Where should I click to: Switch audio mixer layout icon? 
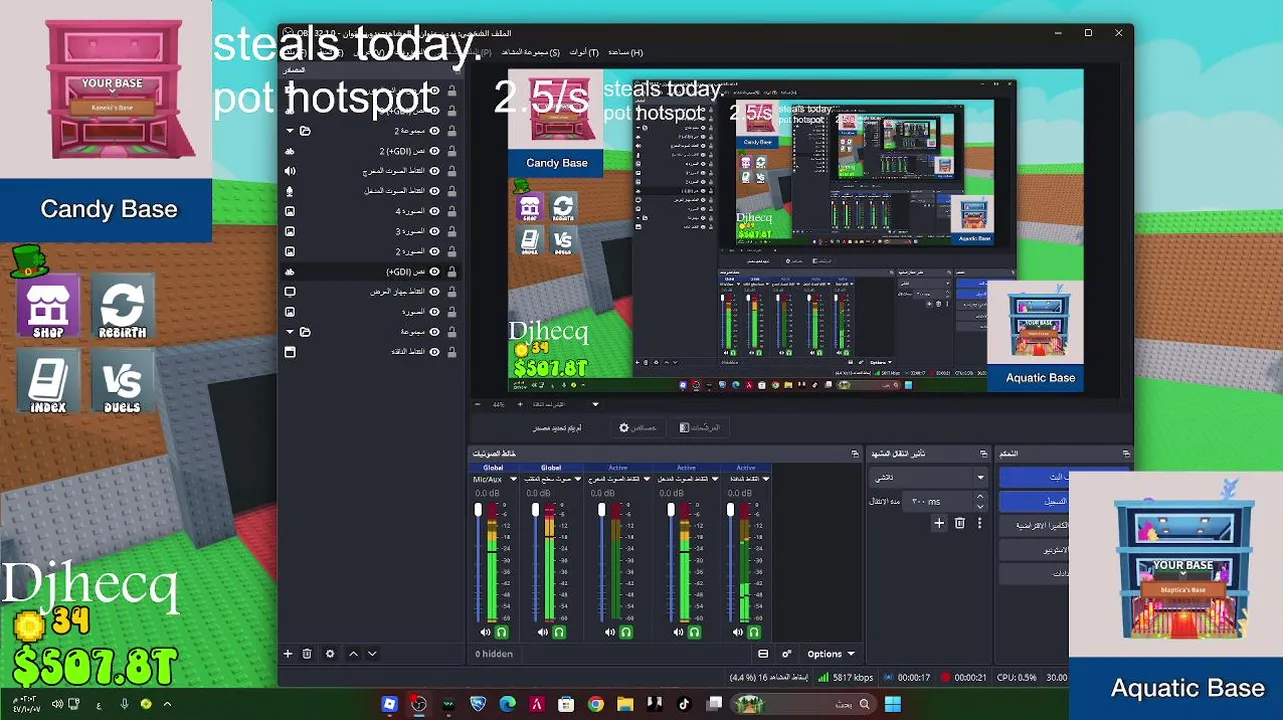(x=763, y=654)
